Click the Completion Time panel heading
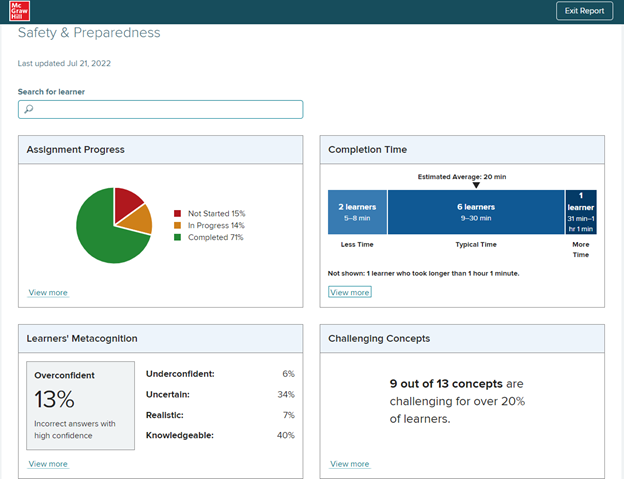This screenshot has height=479, width=624. pos(367,150)
